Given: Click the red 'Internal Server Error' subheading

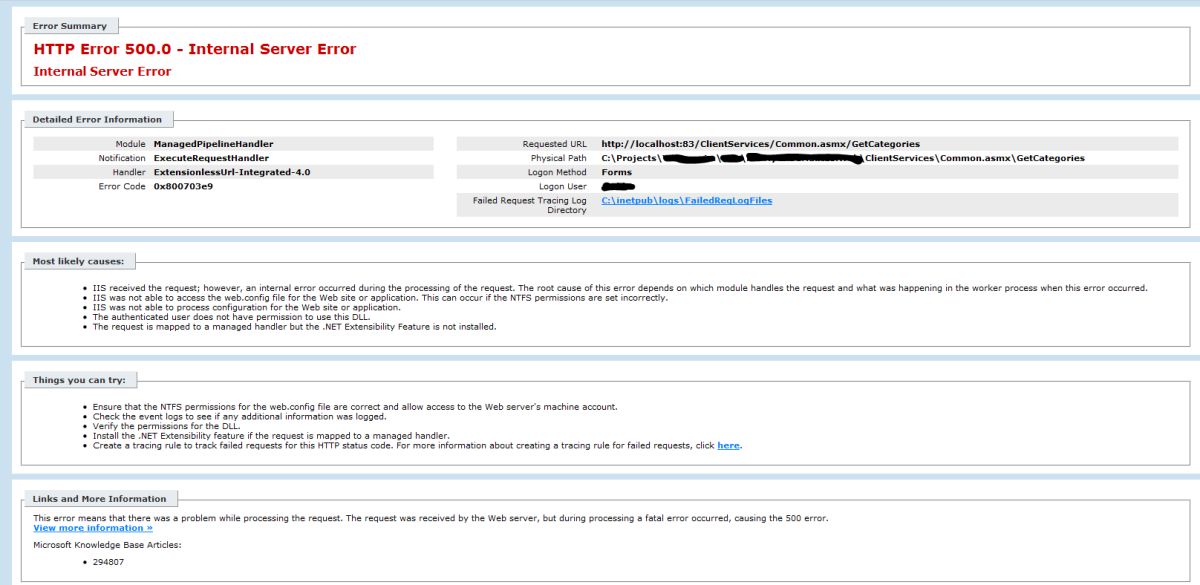Looking at the screenshot, I should [x=102, y=71].
